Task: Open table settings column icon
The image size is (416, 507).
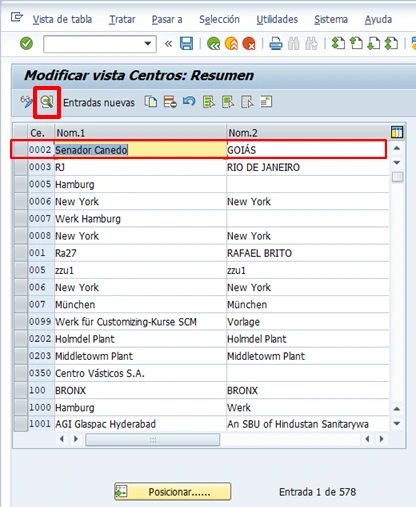Action: click(397, 132)
